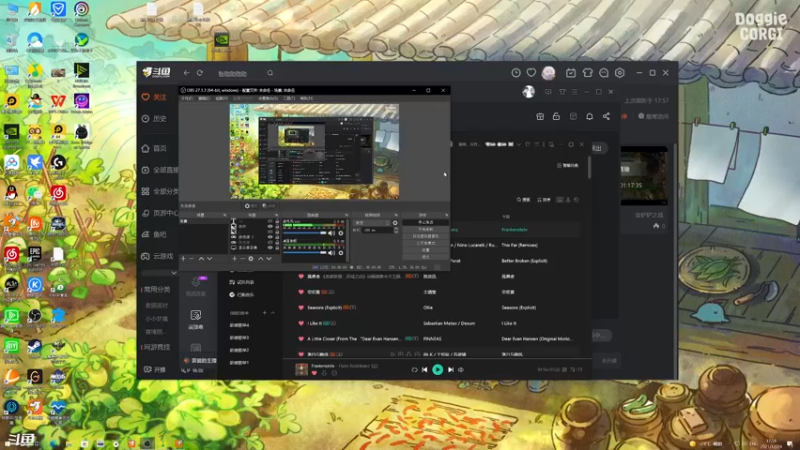This screenshot has height=450, width=800.
Task: Open 关注 follow tab in Douyu sidebar
Action: (x=154, y=97)
